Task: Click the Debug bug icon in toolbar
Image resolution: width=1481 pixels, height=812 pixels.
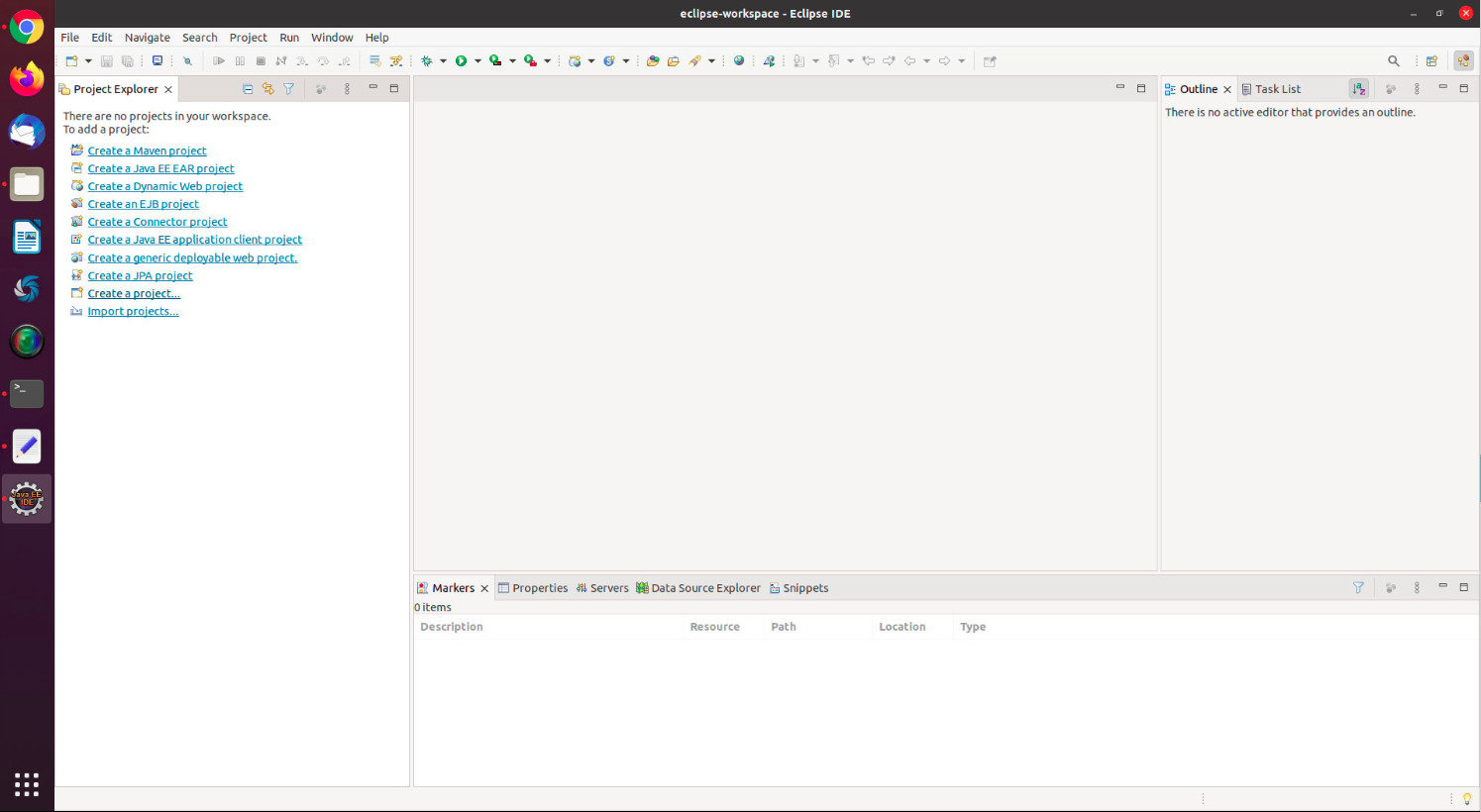Action: coord(427,61)
